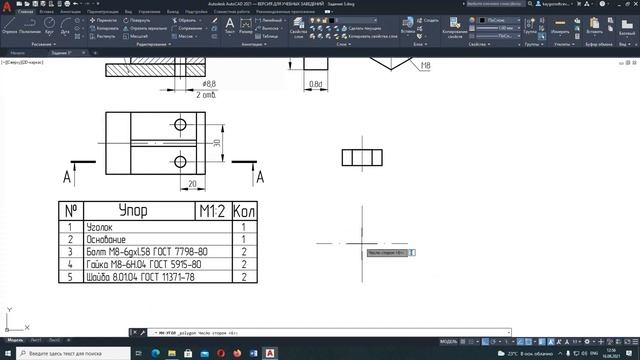Toggle lineweight display in status bar
This screenshot has height=360, width=640.
(542, 342)
